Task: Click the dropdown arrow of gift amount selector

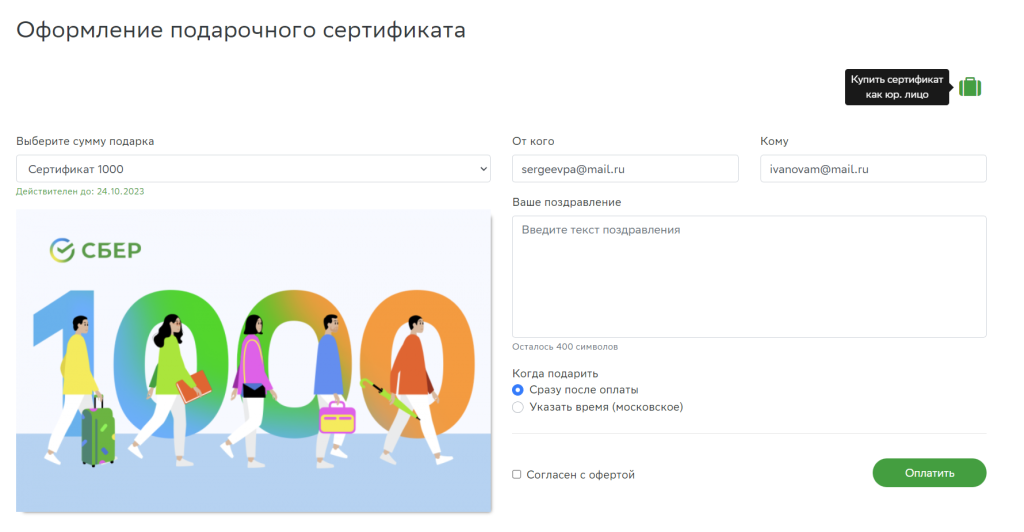Action: coord(482,169)
